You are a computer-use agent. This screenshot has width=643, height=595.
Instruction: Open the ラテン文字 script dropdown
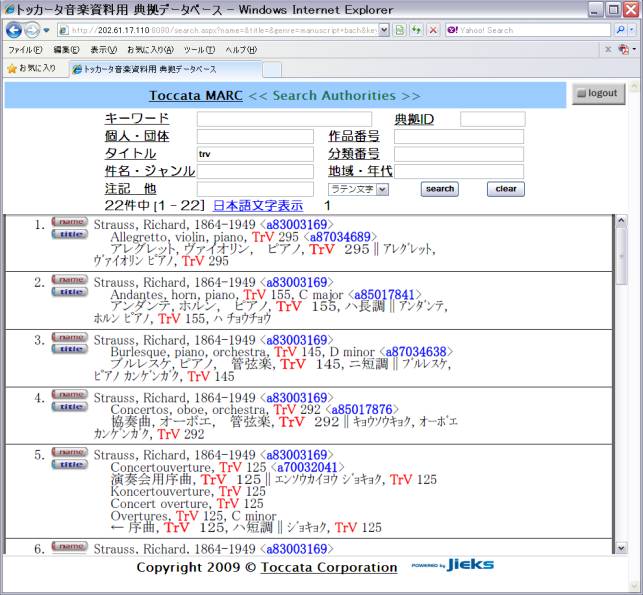point(358,189)
